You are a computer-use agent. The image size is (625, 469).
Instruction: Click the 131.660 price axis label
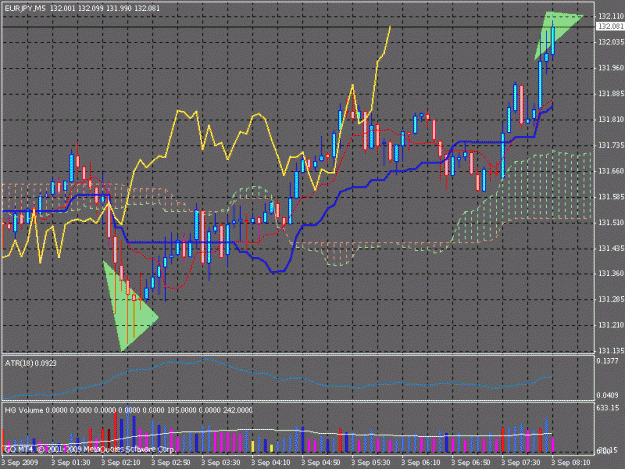pos(611,171)
